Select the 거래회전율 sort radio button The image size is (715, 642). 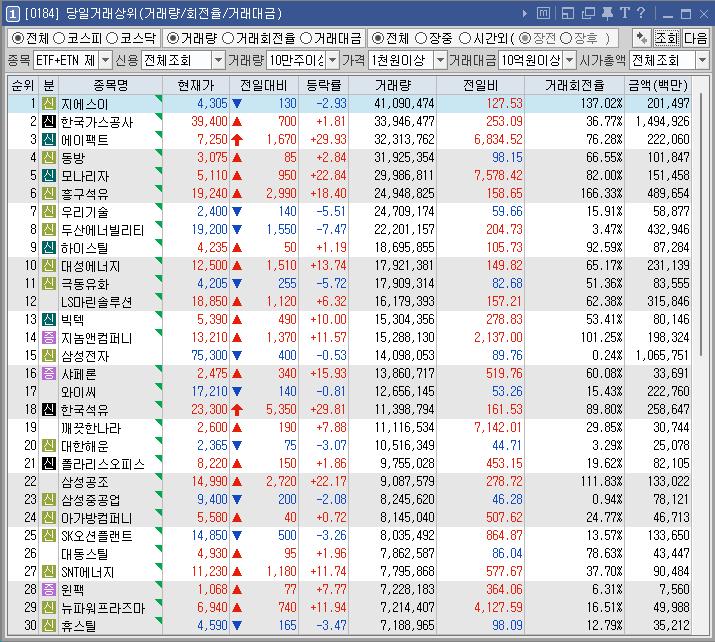(228, 38)
